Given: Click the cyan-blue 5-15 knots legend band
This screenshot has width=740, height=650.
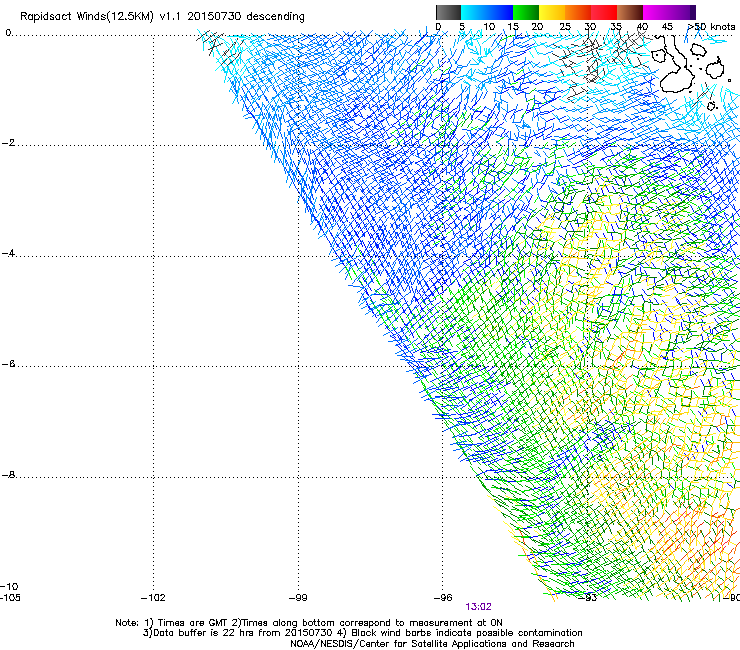Looking at the screenshot, I should tap(487, 12).
